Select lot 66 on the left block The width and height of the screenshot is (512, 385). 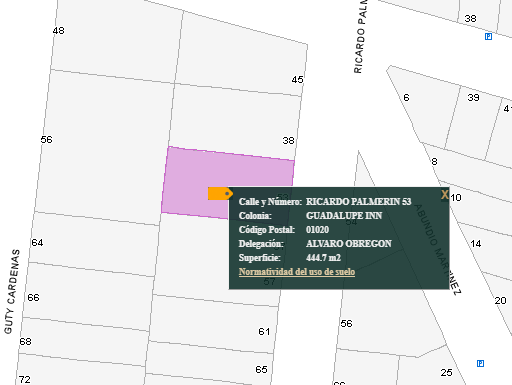[x=33, y=297]
